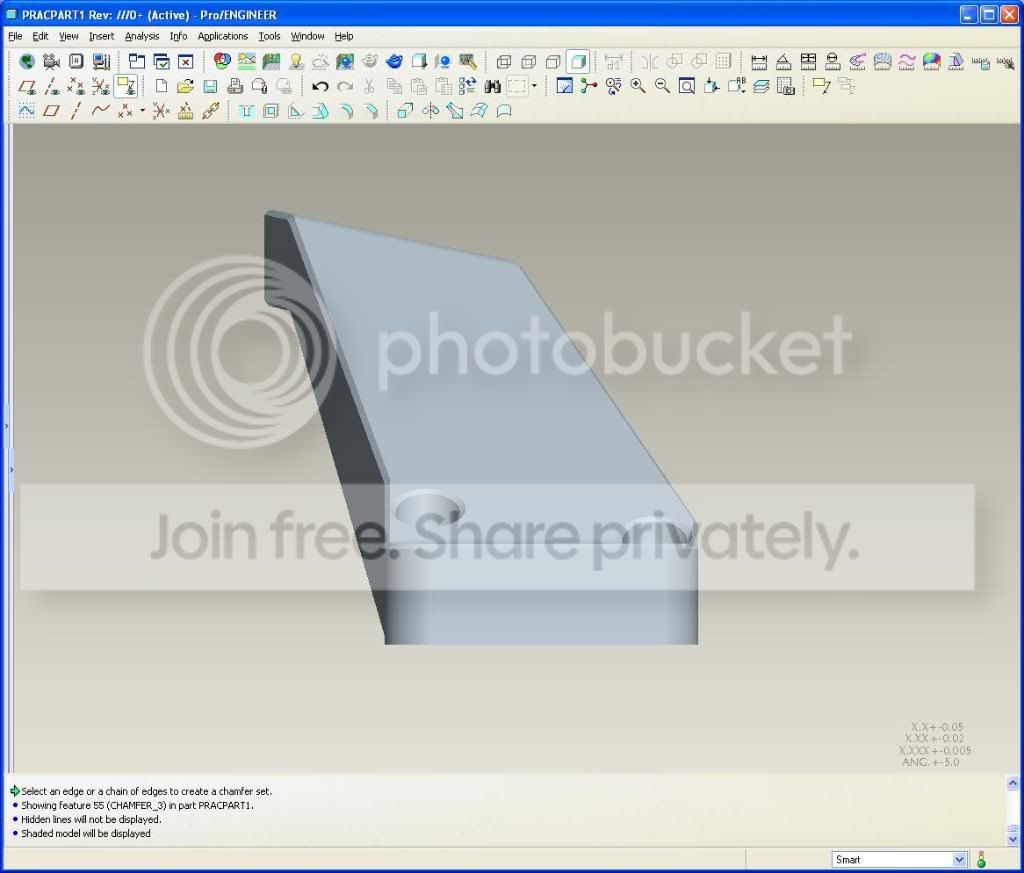Screen dimensions: 1024x873
Task: Open an existing file via folder icon
Action: 185,86
